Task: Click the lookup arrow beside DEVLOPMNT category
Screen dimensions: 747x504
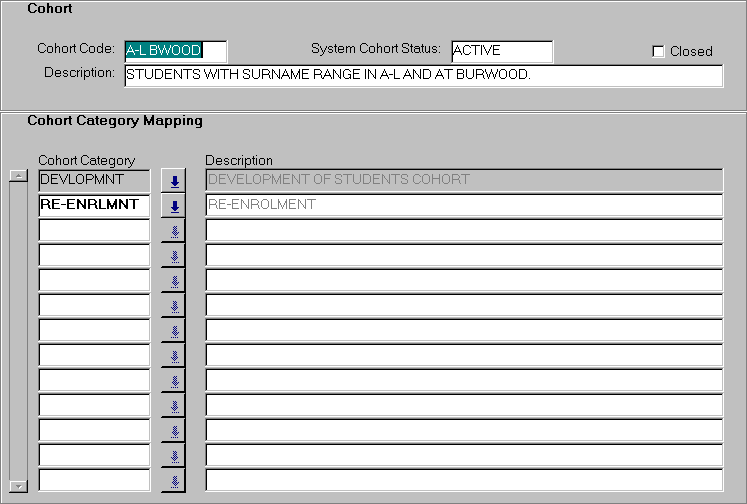Action: click(174, 181)
